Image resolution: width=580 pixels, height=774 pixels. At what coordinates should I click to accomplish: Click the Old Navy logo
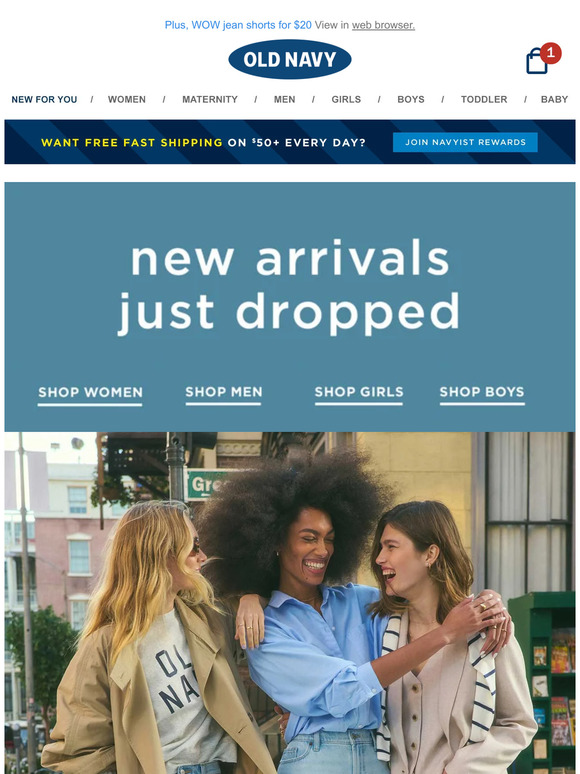click(x=290, y=59)
